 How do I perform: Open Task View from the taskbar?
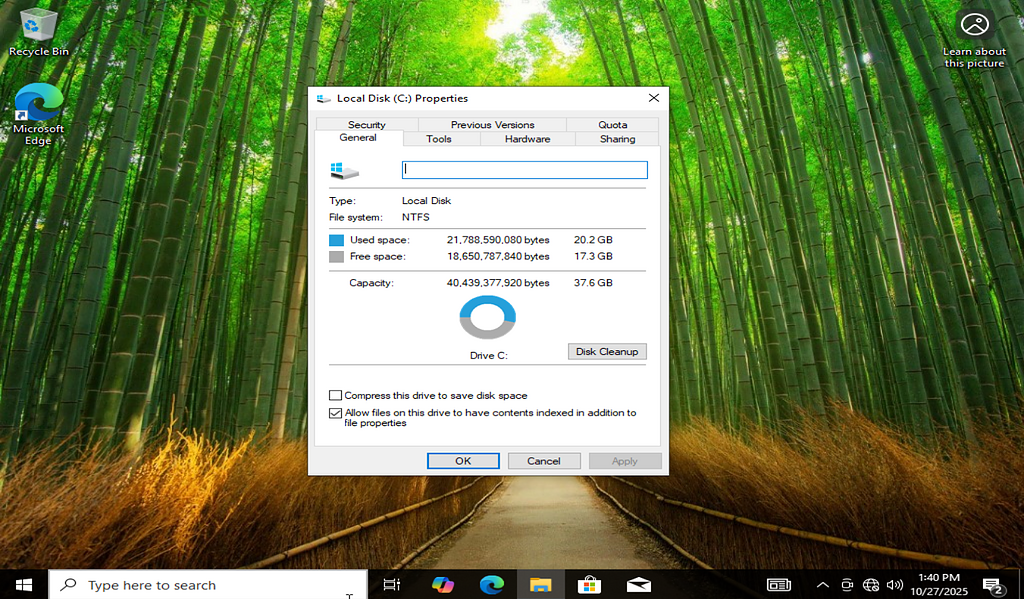[x=392, y=585]
